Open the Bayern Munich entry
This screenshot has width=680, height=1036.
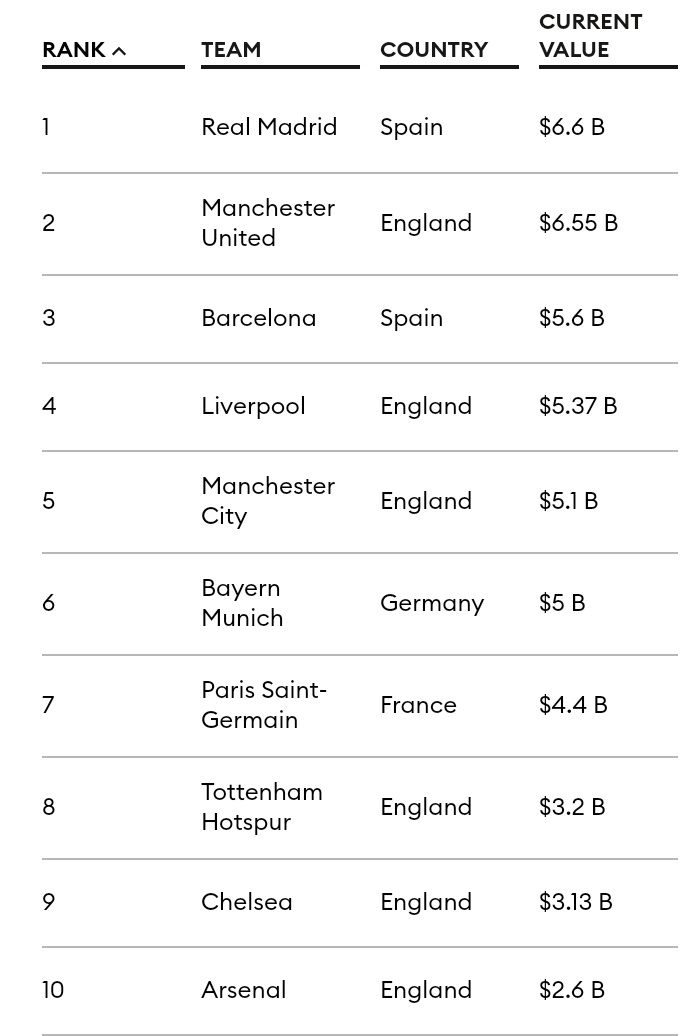click(242, 602)
